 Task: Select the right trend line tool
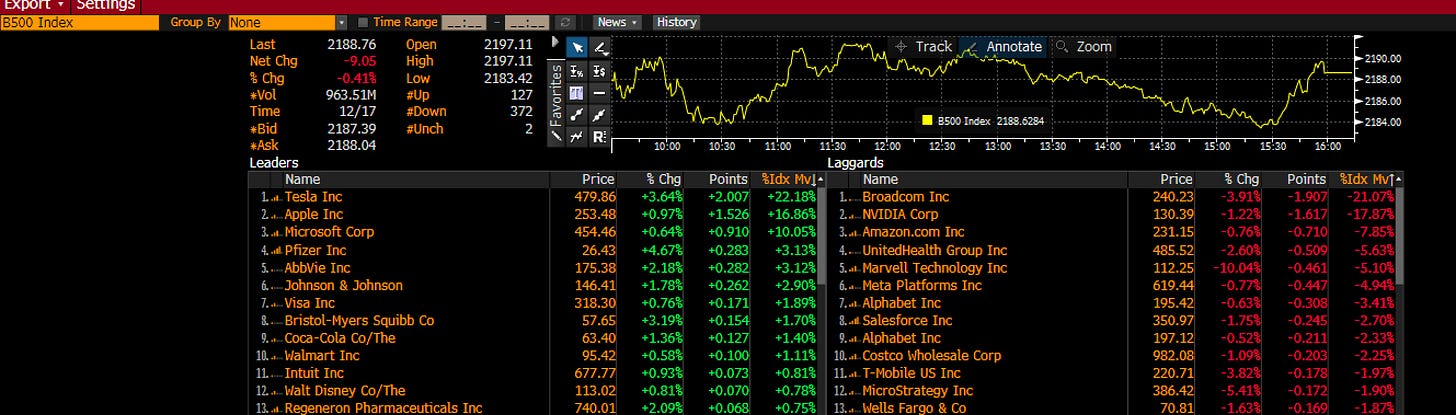(600, 115)
